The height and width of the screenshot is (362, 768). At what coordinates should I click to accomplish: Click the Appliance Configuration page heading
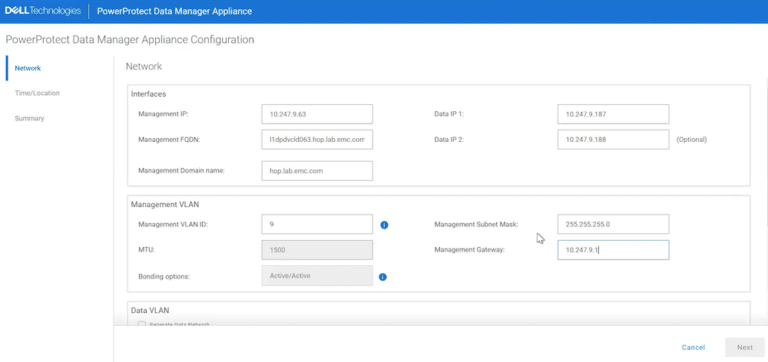coord(130,40)
